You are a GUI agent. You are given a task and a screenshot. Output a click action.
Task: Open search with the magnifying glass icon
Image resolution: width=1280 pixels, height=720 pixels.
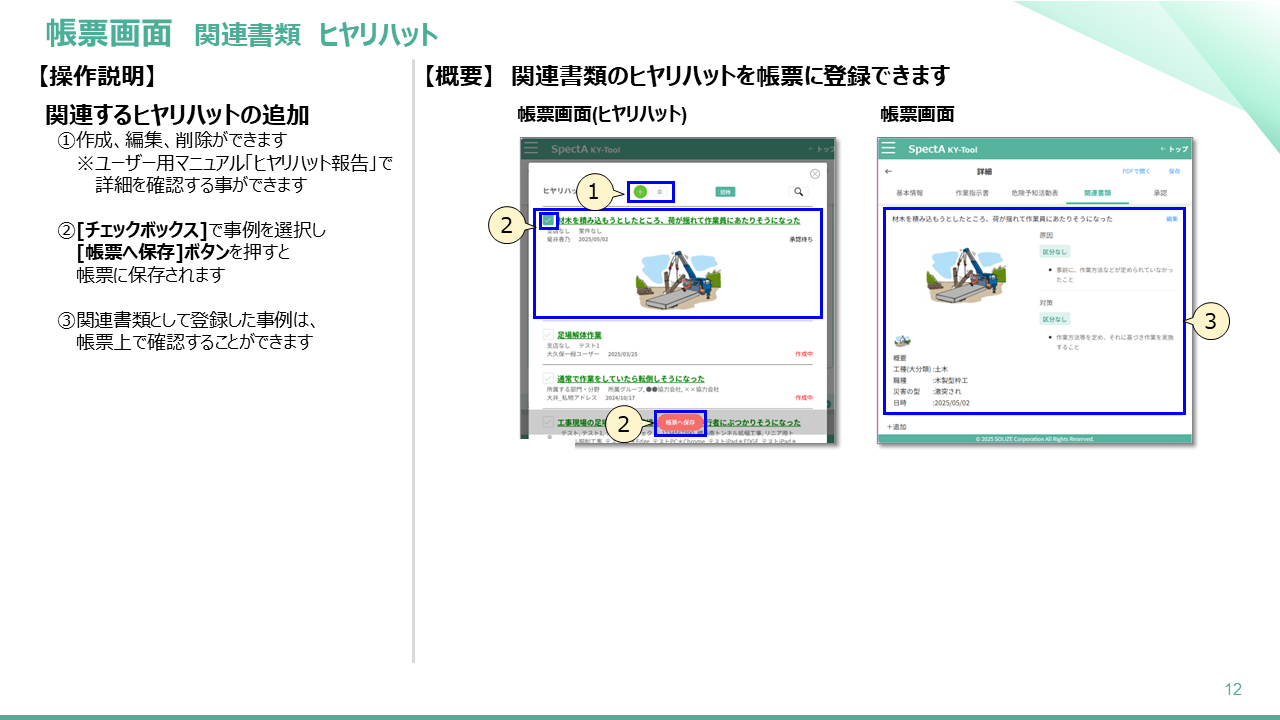(x=798, y=191)
